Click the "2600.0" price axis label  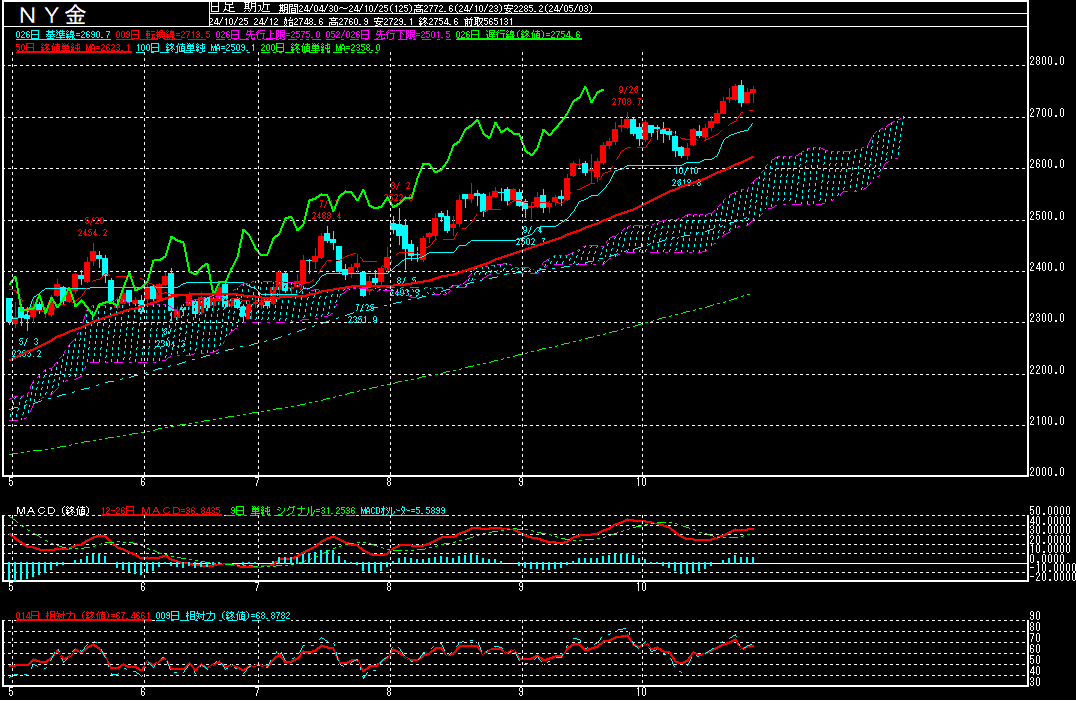pyautogui.click(x=1047, y=164)
